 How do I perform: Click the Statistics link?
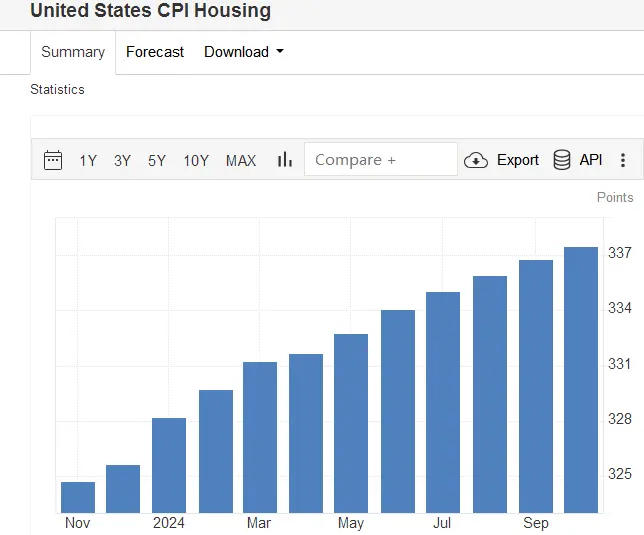[58, 90]
